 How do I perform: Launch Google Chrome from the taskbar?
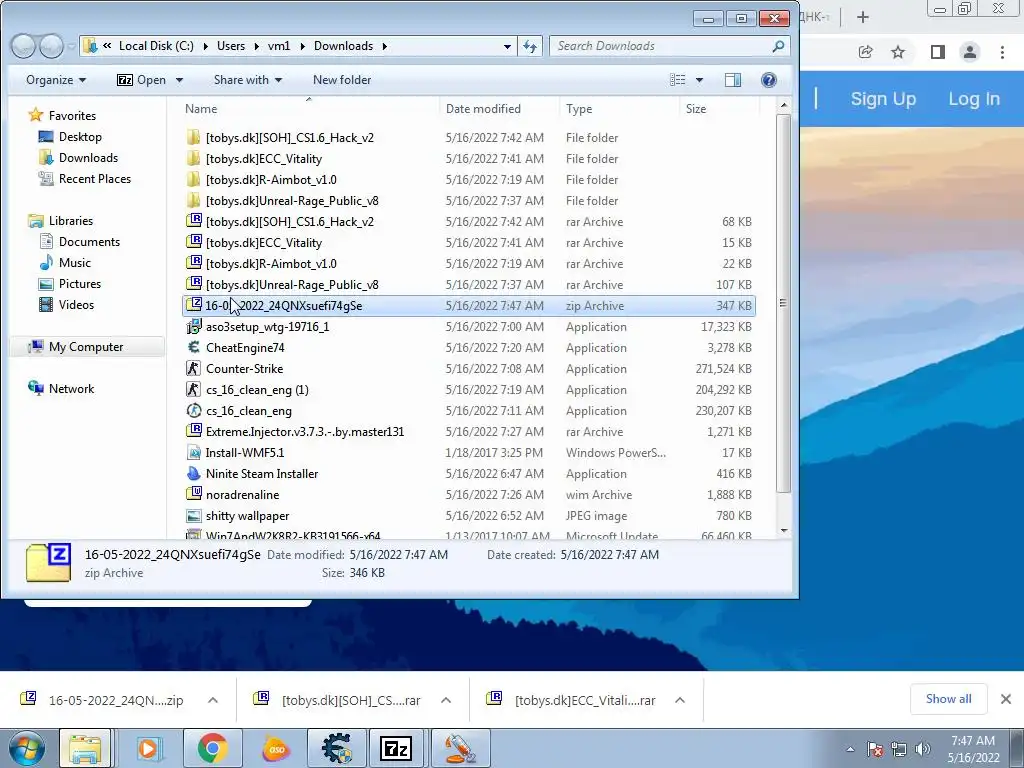pos(212,748)
